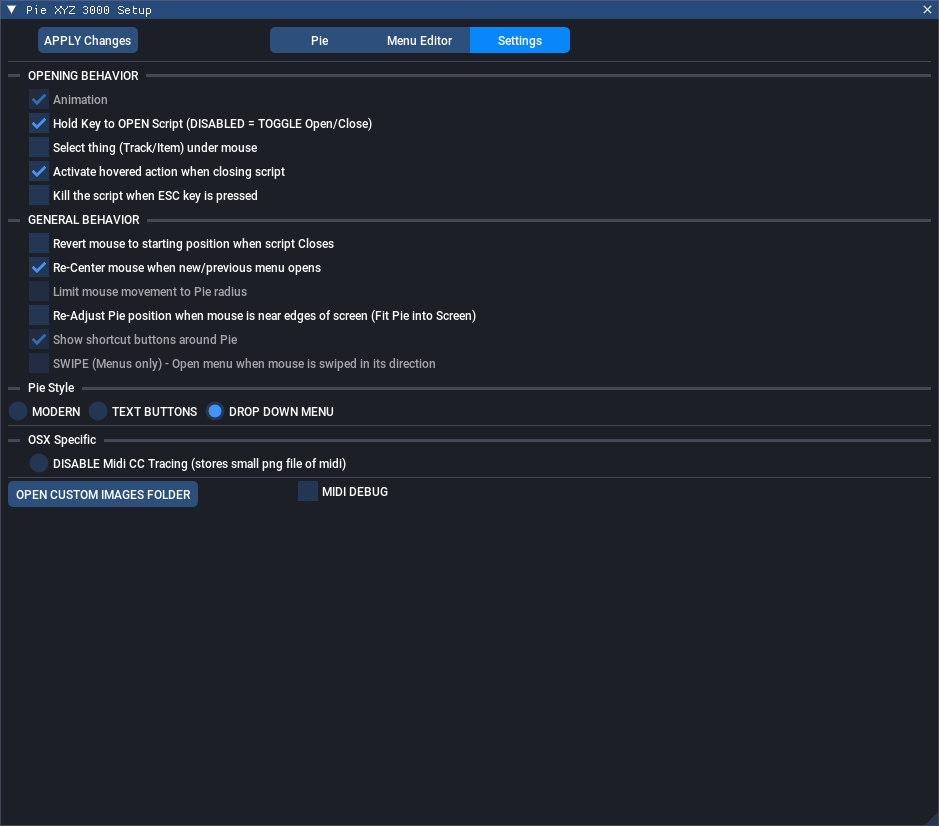Collapse the Pie XYZ 3000 Setup window triangle

pos(11,10)
